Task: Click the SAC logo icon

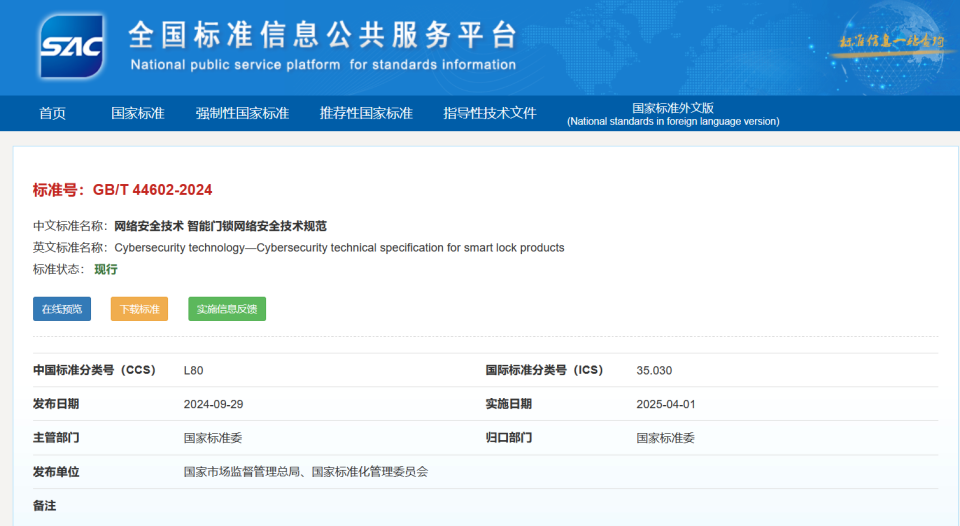Action: pyautogui.click(x=72, y=47)
